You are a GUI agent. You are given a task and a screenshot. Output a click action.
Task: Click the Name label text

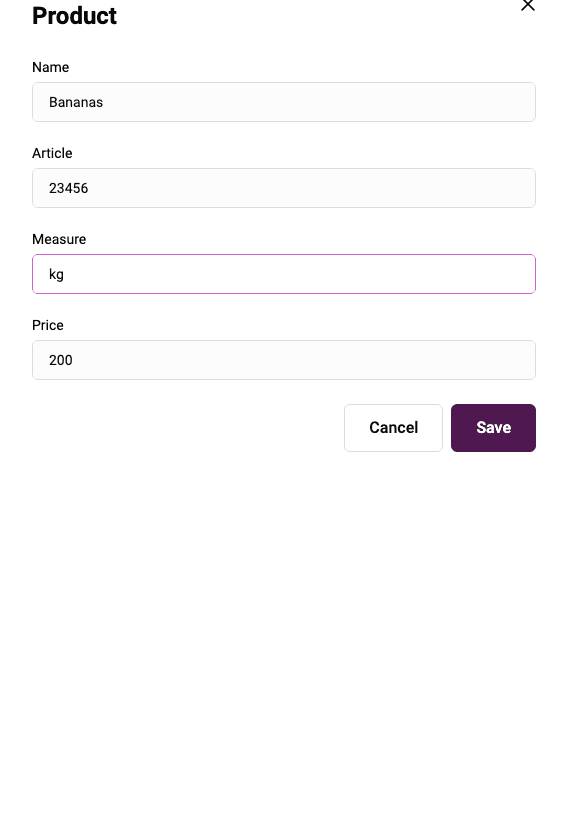coord(51,67)
